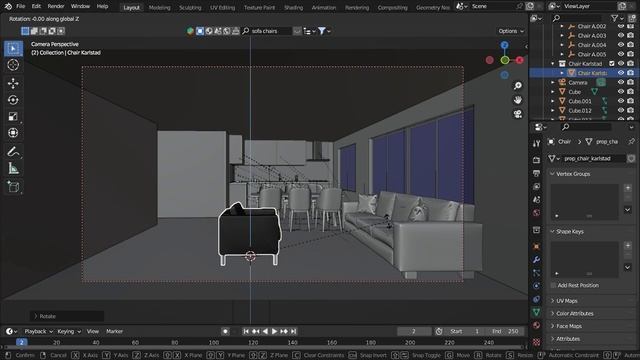
Task: Switch to the Animation workspace tab
Action: click(324, 8)
